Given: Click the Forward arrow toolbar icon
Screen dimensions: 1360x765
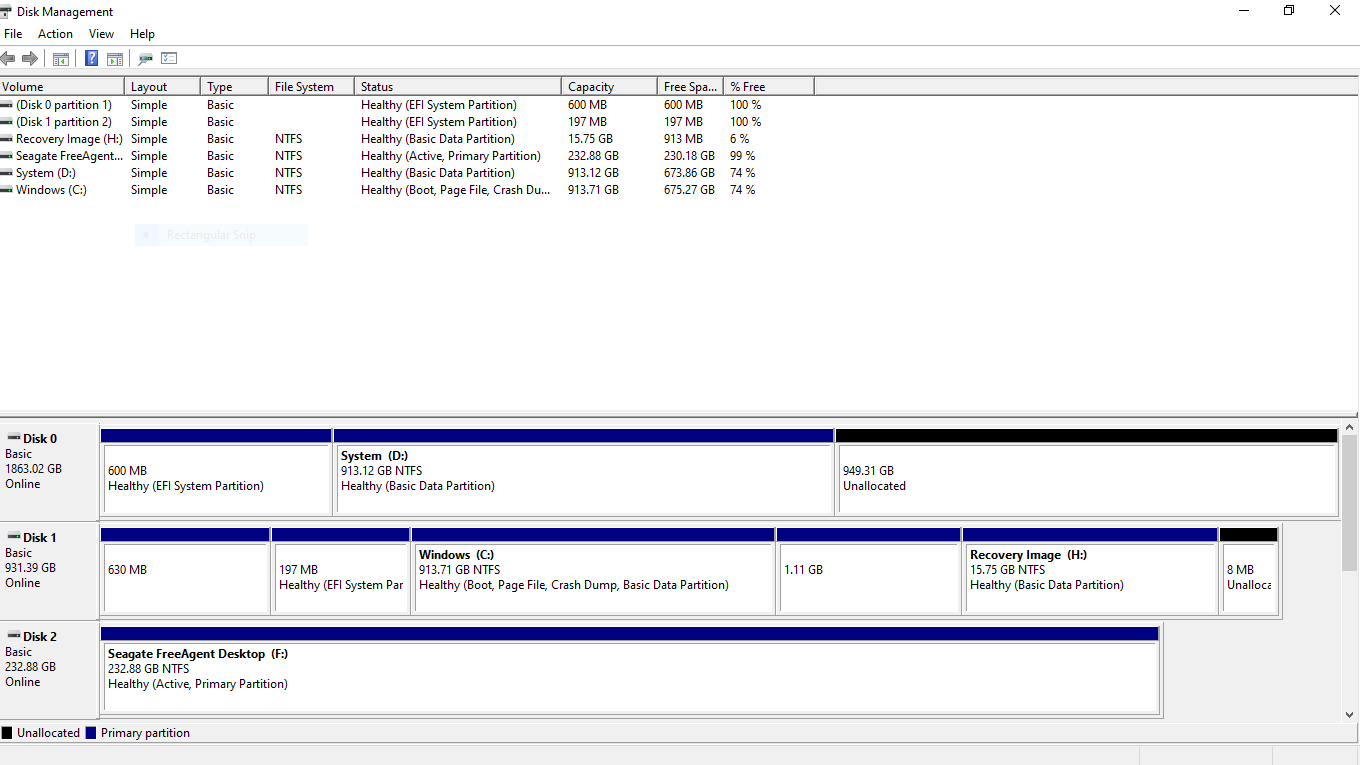Looking at the screenshot, I should pos(30,59).
